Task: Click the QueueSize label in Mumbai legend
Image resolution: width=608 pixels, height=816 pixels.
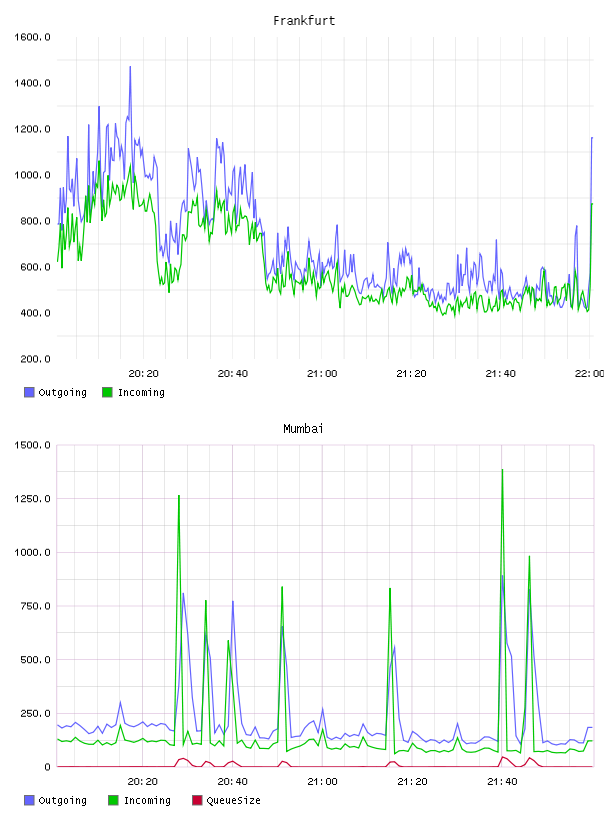Action: click(x=233, y=800)
